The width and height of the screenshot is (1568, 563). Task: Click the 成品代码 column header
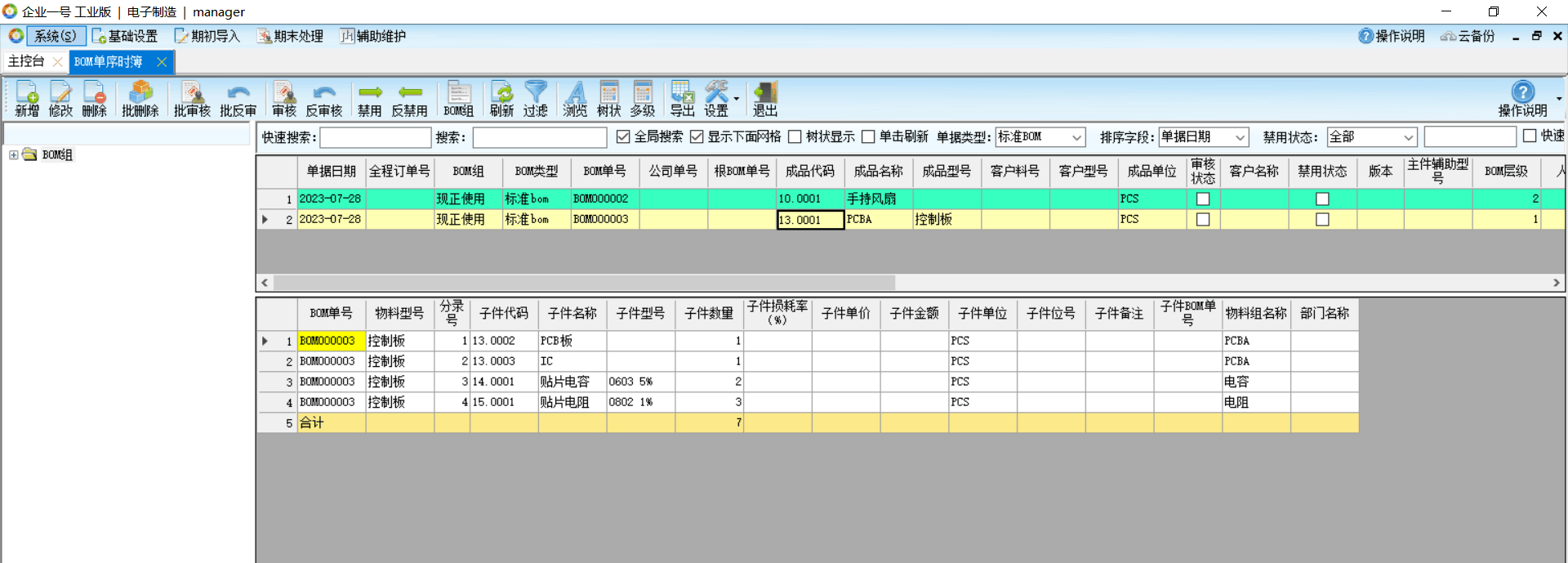pyautogui.click(x=809, y=171)
